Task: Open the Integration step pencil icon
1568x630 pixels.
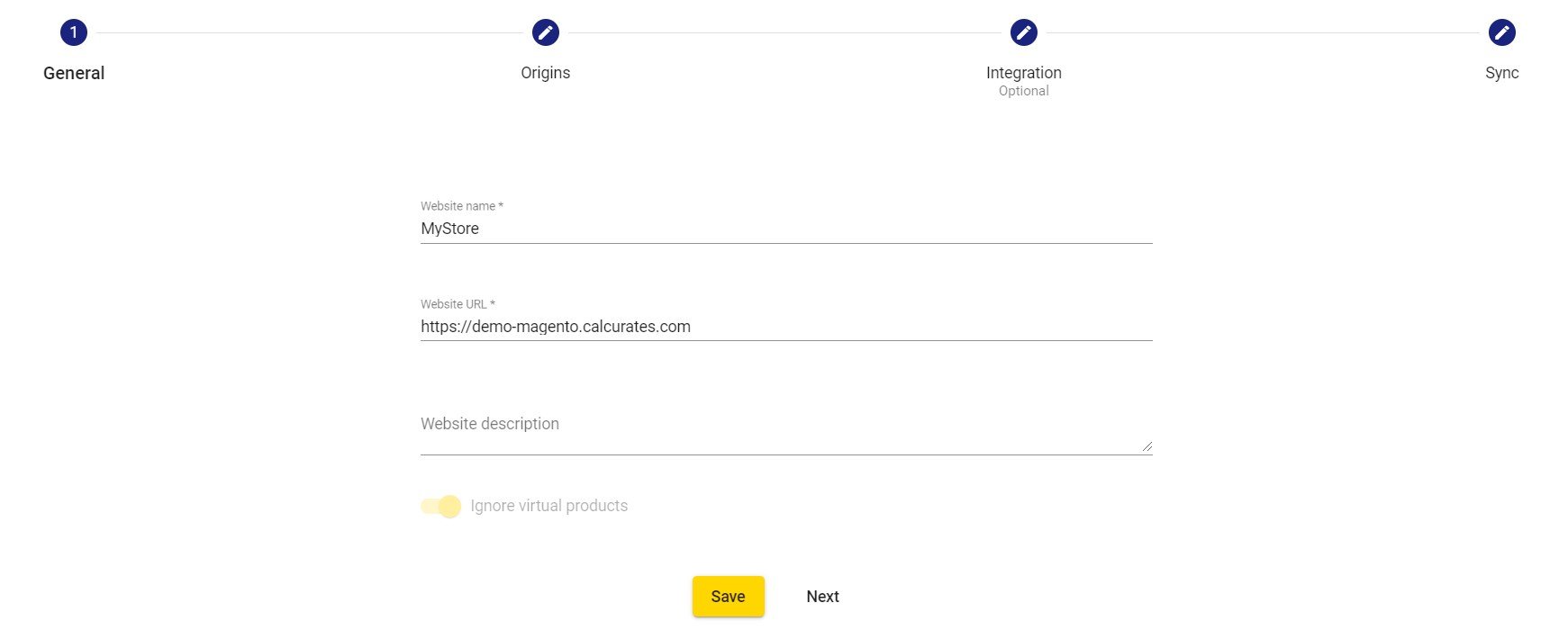Action: [x=1023, y=32]
